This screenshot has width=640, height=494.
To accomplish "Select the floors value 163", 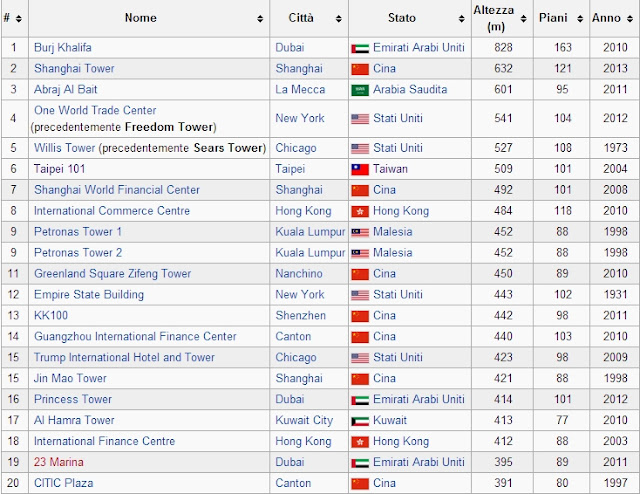I will point(562,48).
